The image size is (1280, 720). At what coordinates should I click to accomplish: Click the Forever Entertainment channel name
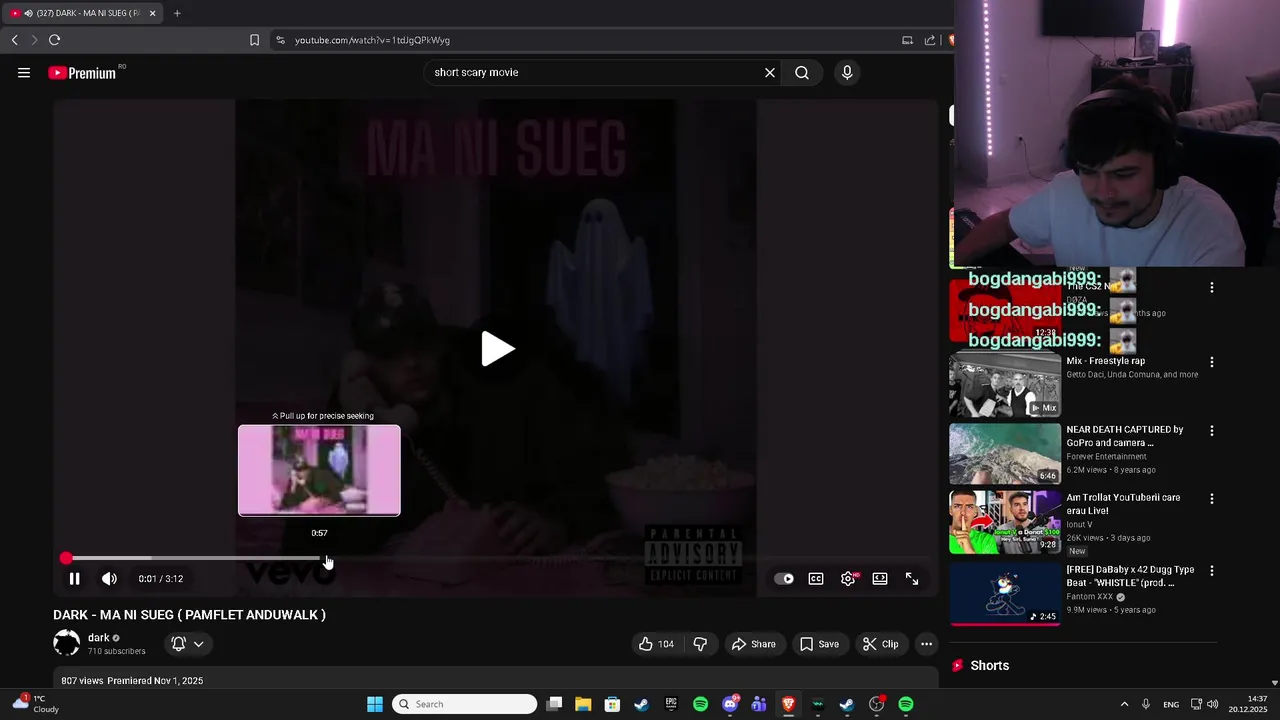1106,457
